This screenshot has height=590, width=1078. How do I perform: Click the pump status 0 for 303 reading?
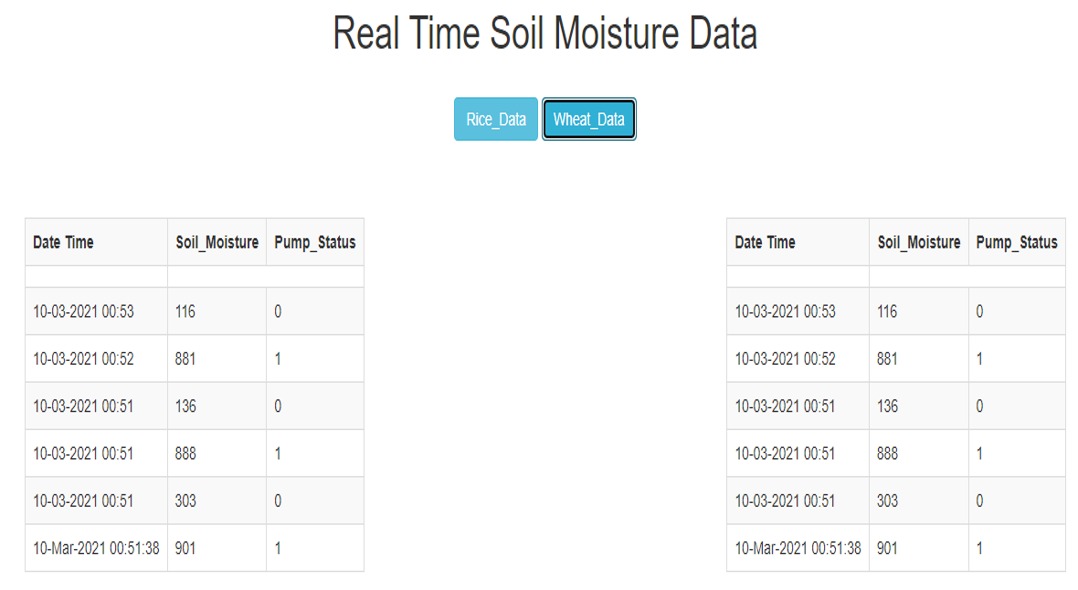tap(278, 500)
